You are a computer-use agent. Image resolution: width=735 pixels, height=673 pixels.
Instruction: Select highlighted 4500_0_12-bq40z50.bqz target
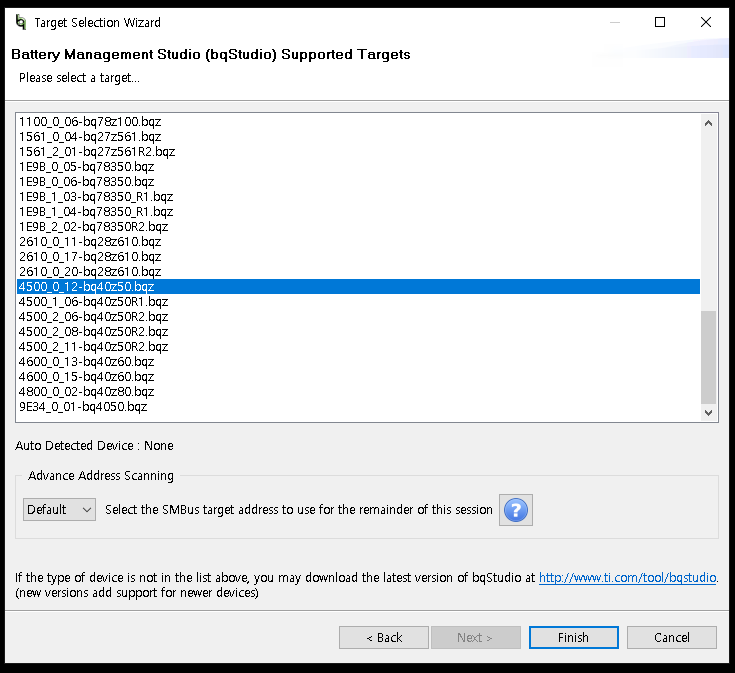359,287
